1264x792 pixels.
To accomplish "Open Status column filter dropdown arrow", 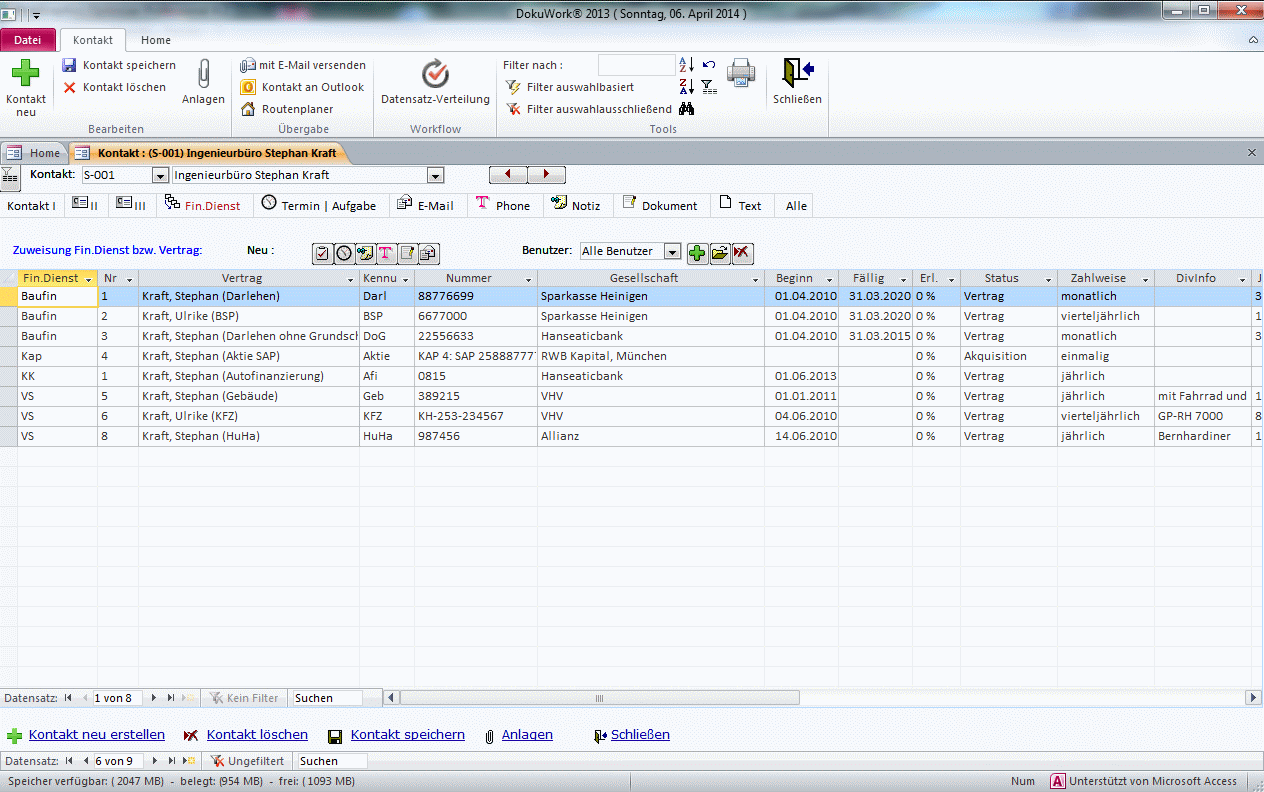I will click(1048, 279).
